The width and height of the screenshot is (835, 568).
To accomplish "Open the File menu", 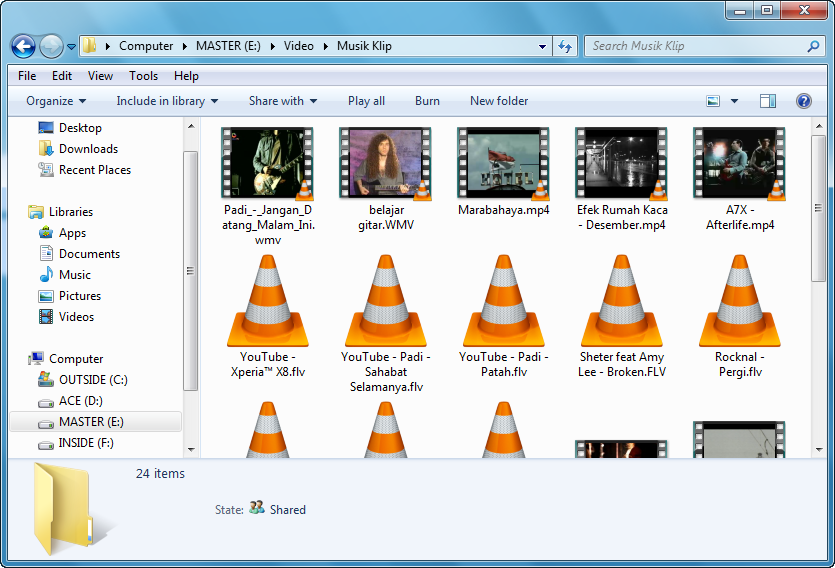I will [27, 76].
